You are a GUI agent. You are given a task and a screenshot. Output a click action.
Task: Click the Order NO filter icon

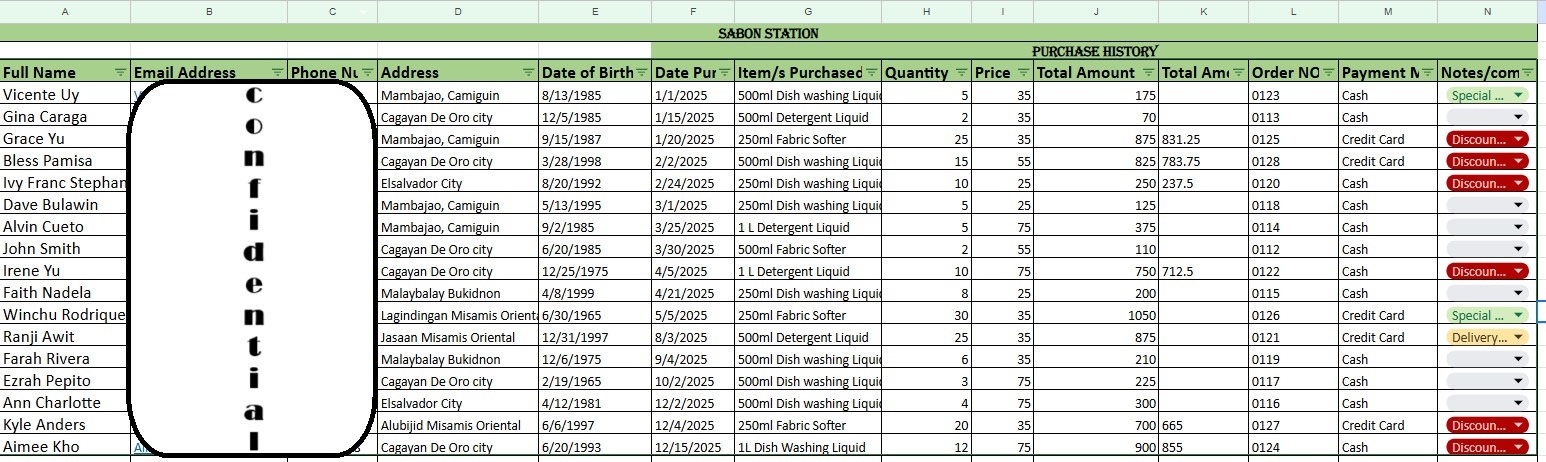(x=1329, y=72)
